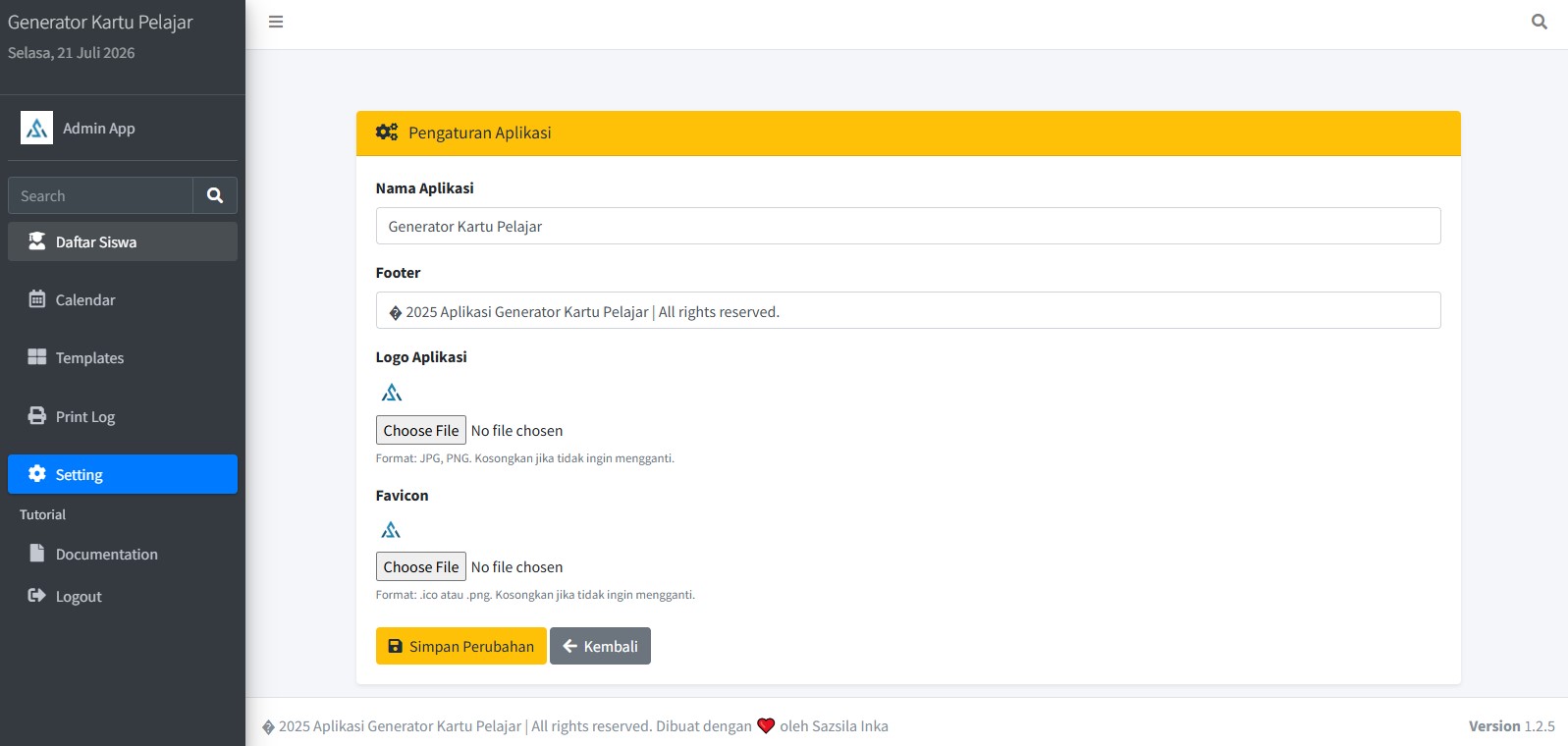
Task: Click the Logout arrow icon
Action: (x=37, y=596)
